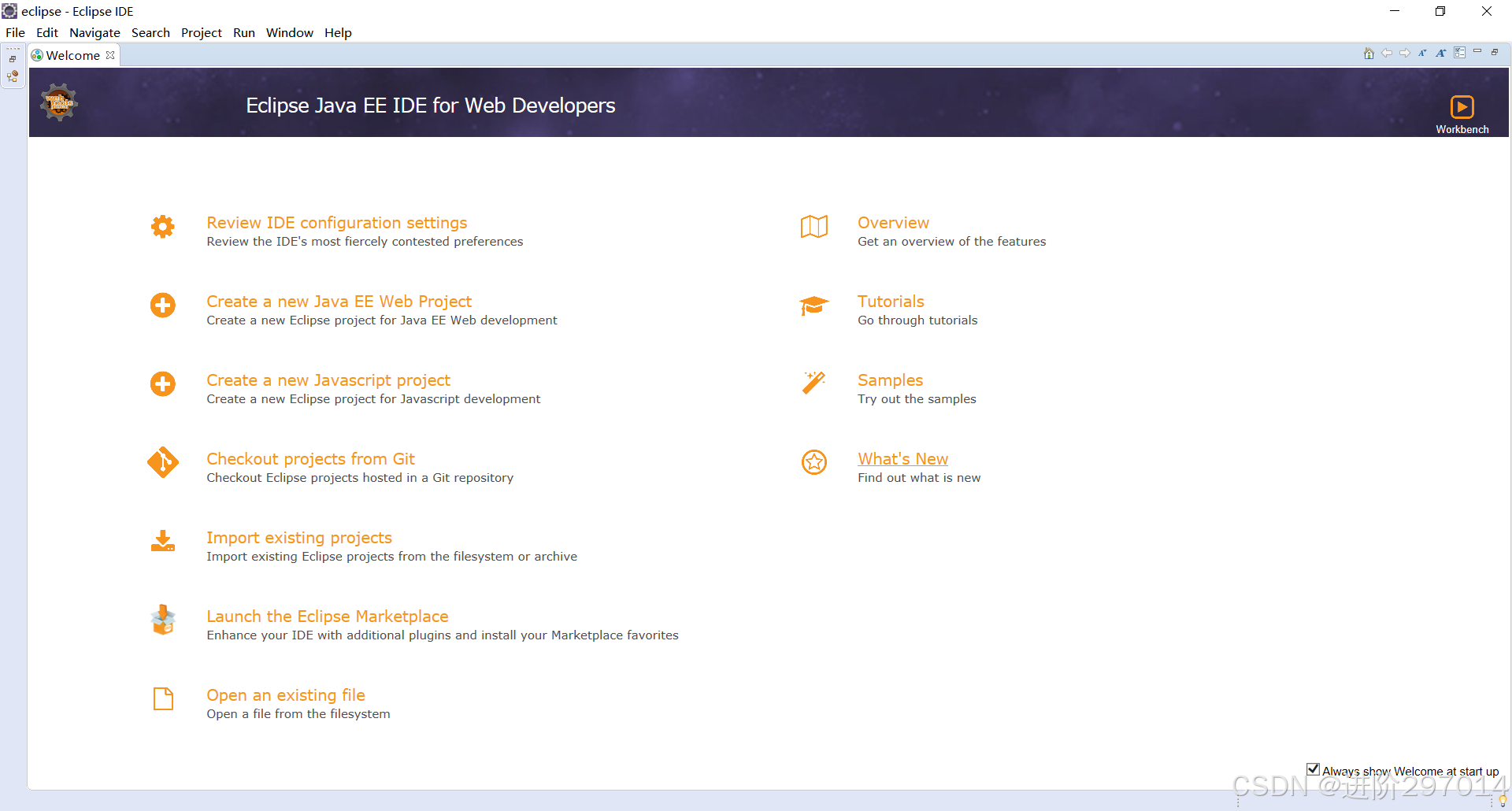Open the File menu
This screenshot has width=1512, height=811.
tap(15, 32)
